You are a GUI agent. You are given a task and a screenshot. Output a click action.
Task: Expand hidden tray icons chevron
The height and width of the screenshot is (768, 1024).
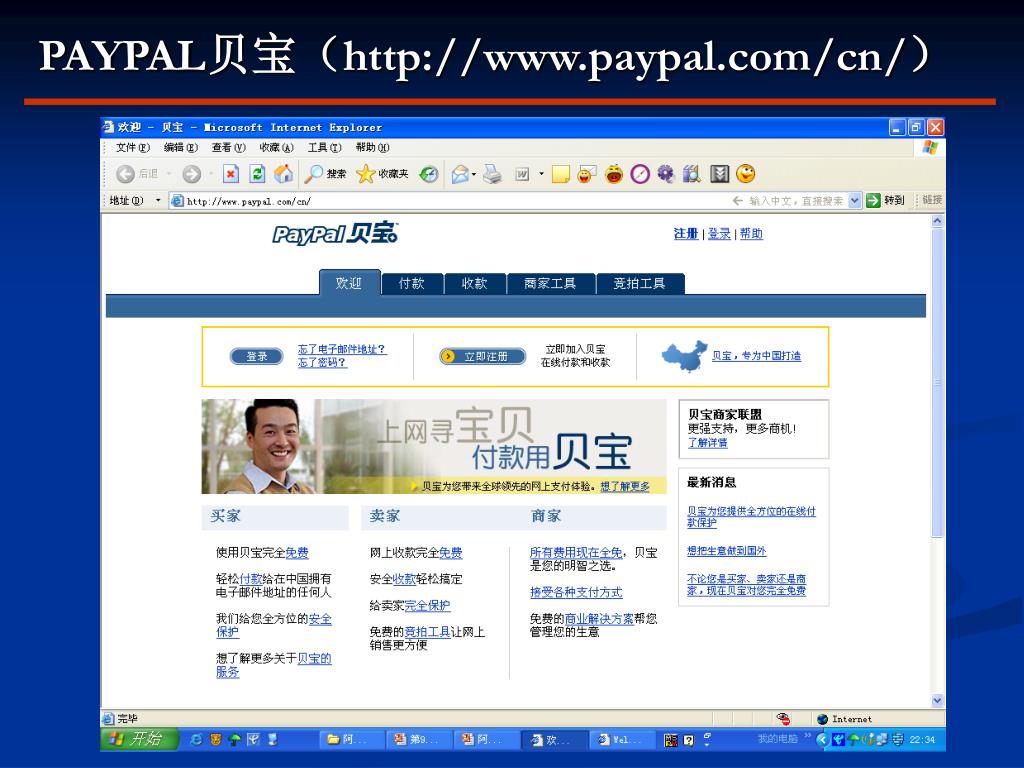822,739
